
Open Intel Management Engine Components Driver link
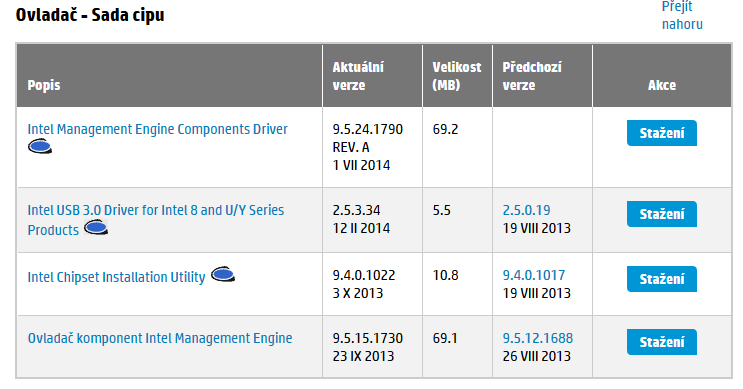point(157,129)
